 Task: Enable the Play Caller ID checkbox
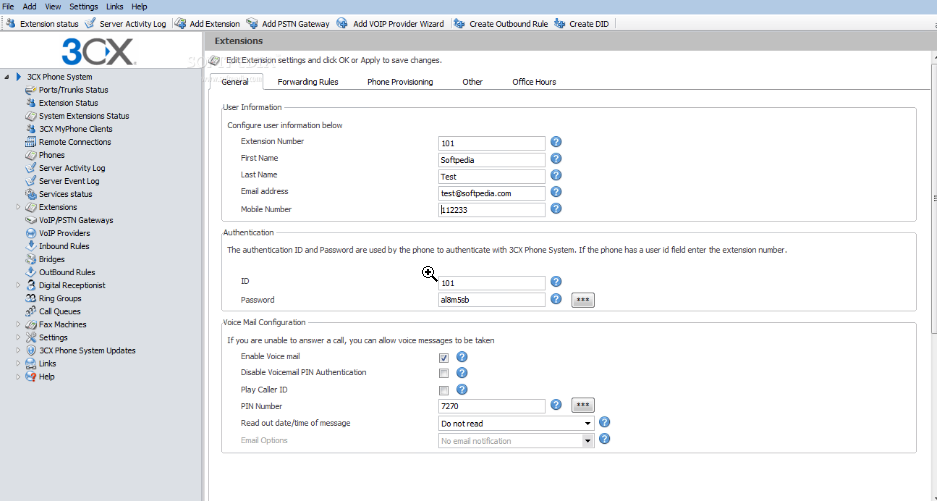[443, 390]
